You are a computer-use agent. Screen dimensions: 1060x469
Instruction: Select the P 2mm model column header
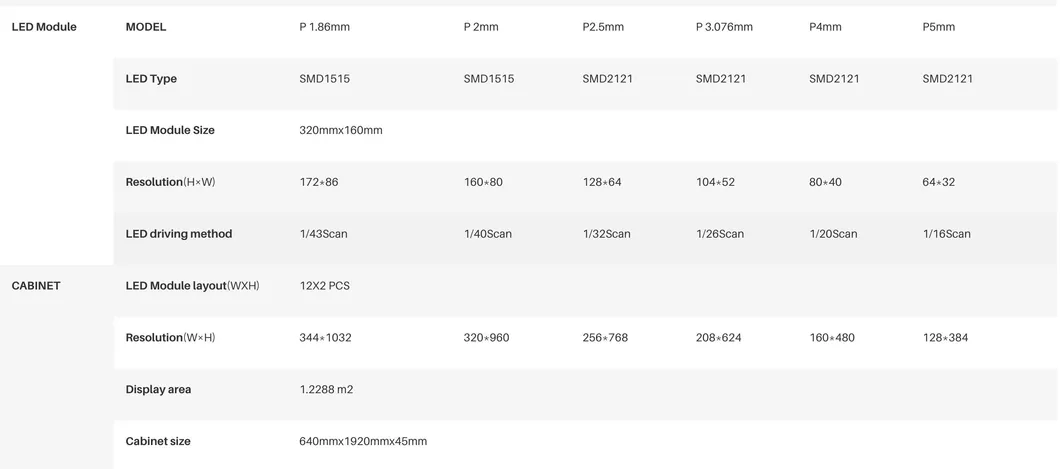point(481,27)
